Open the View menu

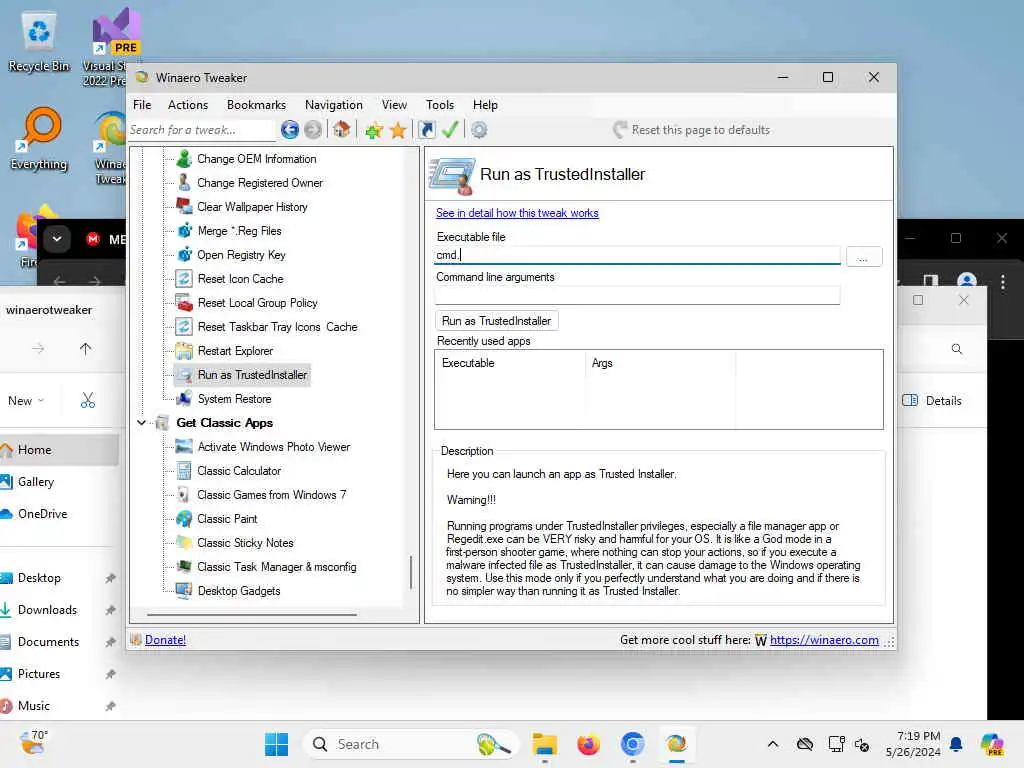click(x=394, y=105)
